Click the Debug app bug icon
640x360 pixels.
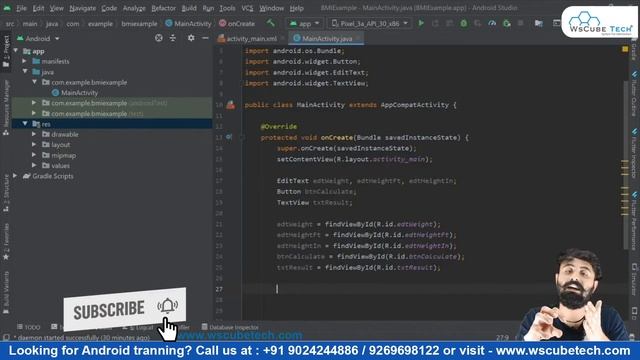click(x=464, y=23)
